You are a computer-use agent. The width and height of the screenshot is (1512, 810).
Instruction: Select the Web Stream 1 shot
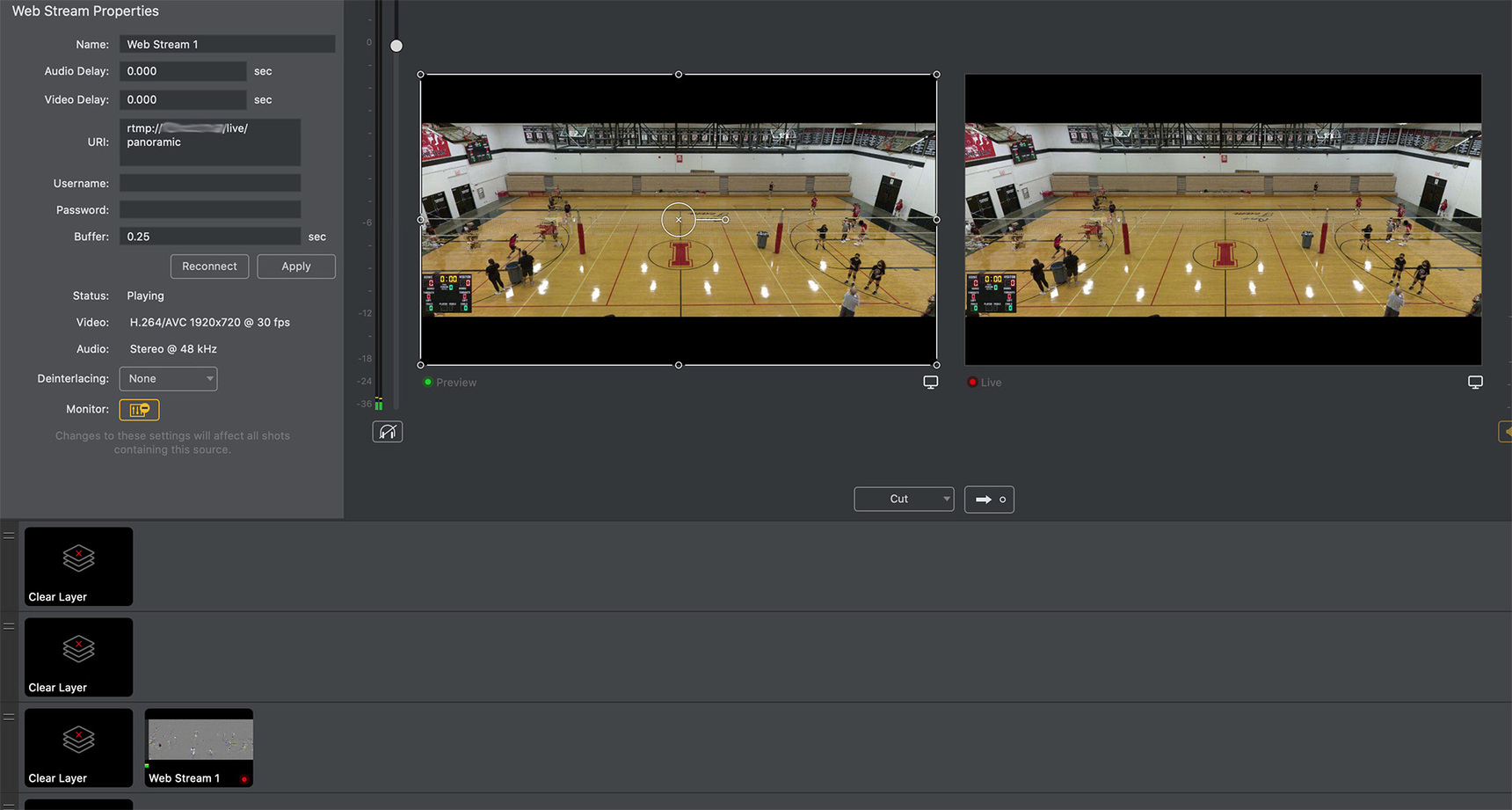click(x=199, y=748)
